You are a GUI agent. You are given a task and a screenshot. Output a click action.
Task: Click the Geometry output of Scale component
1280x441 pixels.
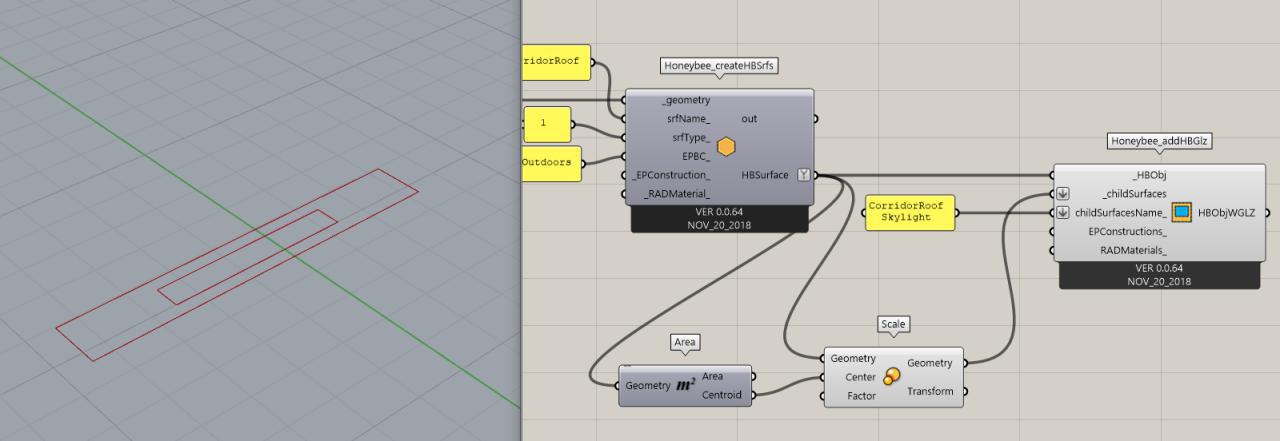point(930,363)
